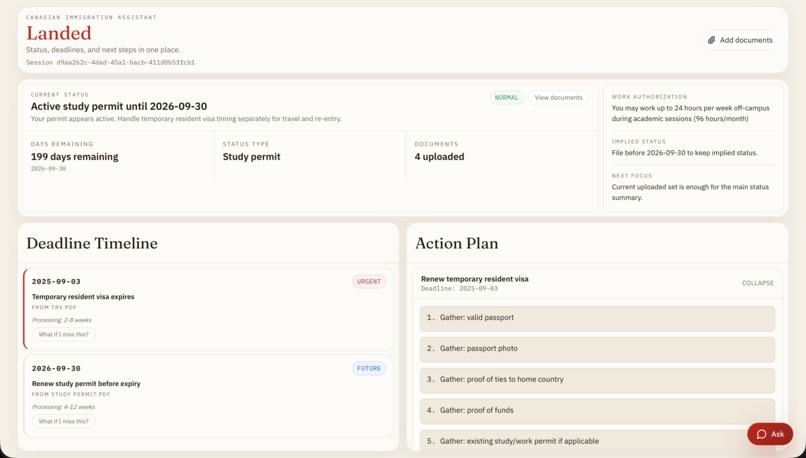Open View documents
This screenshot has height=458, width=806.
558,98
